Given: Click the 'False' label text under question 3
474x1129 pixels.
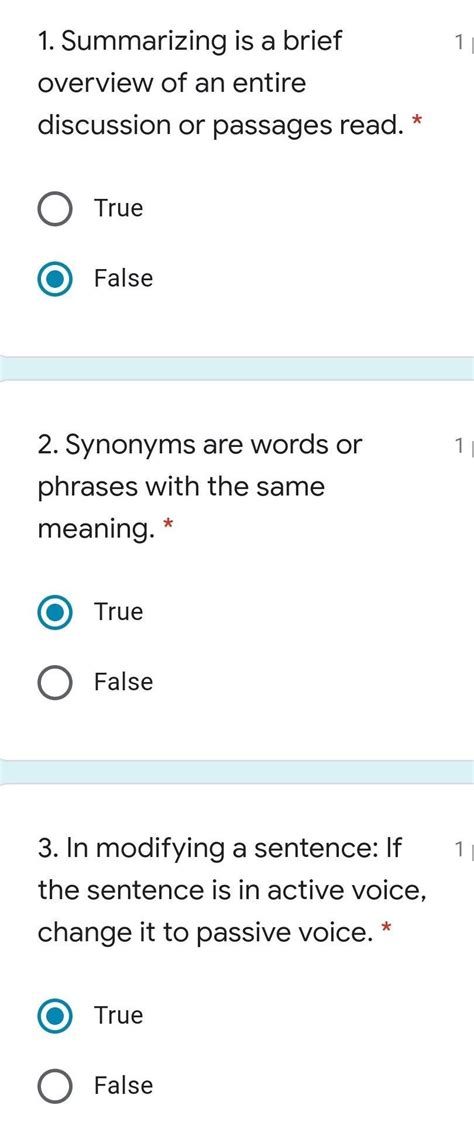Looking at the screenshot, I should click(124, 1085).
